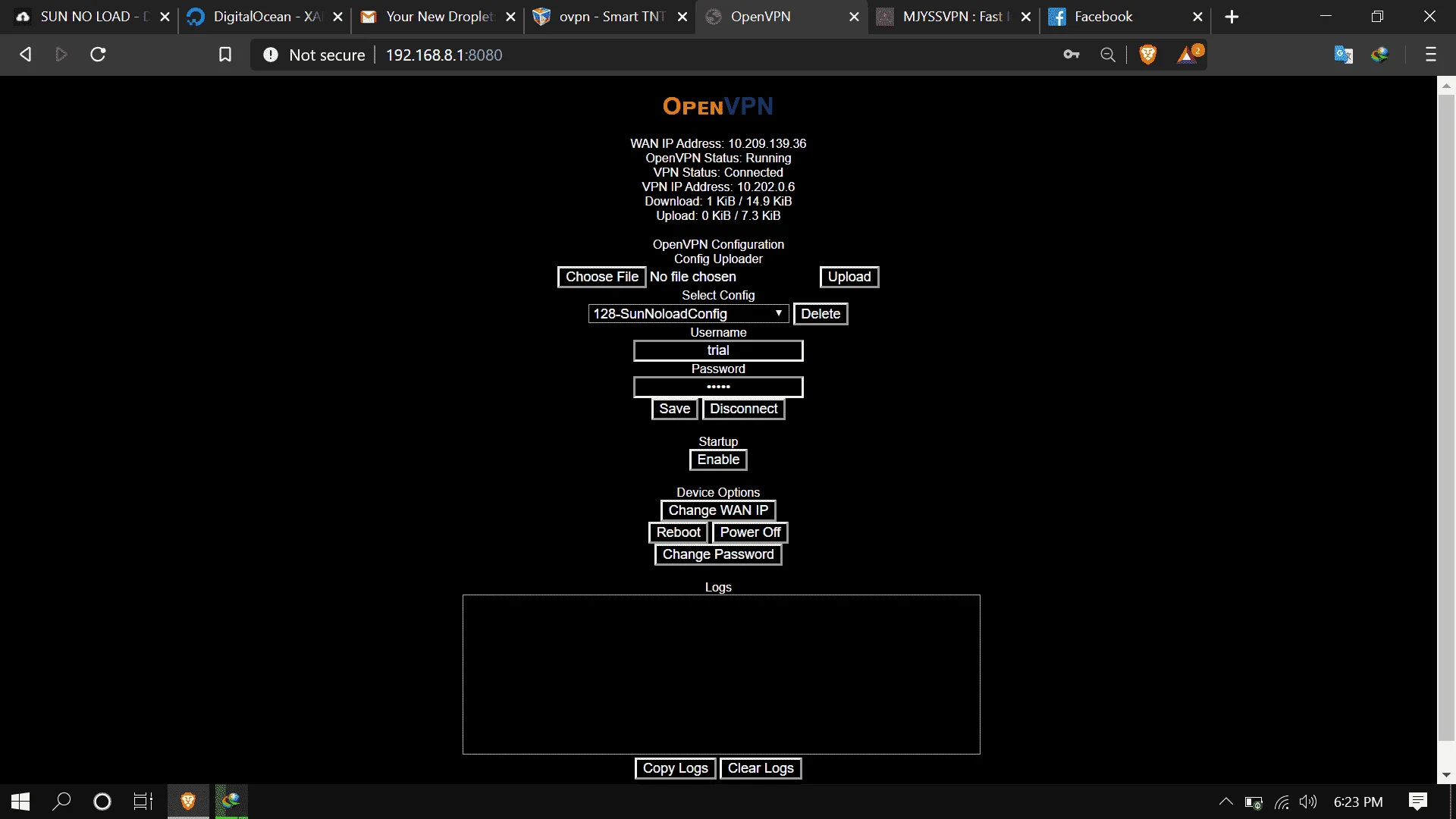1456x819 pixels.
Task: Focus the Username input field
Action: [718, 350]
